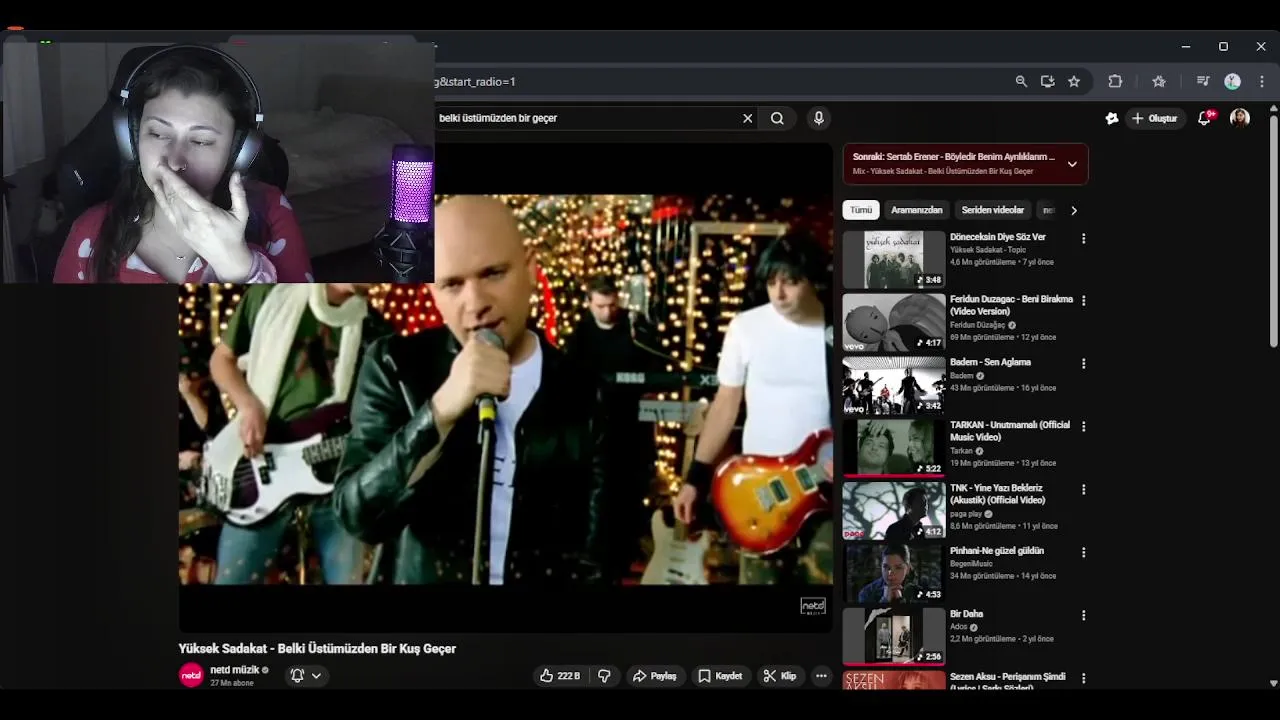Screen dimensions: 1280x720
Task: Open options menu for Badem Sen Aglama
Action: pyautogui.click(x=1083, y=364)
